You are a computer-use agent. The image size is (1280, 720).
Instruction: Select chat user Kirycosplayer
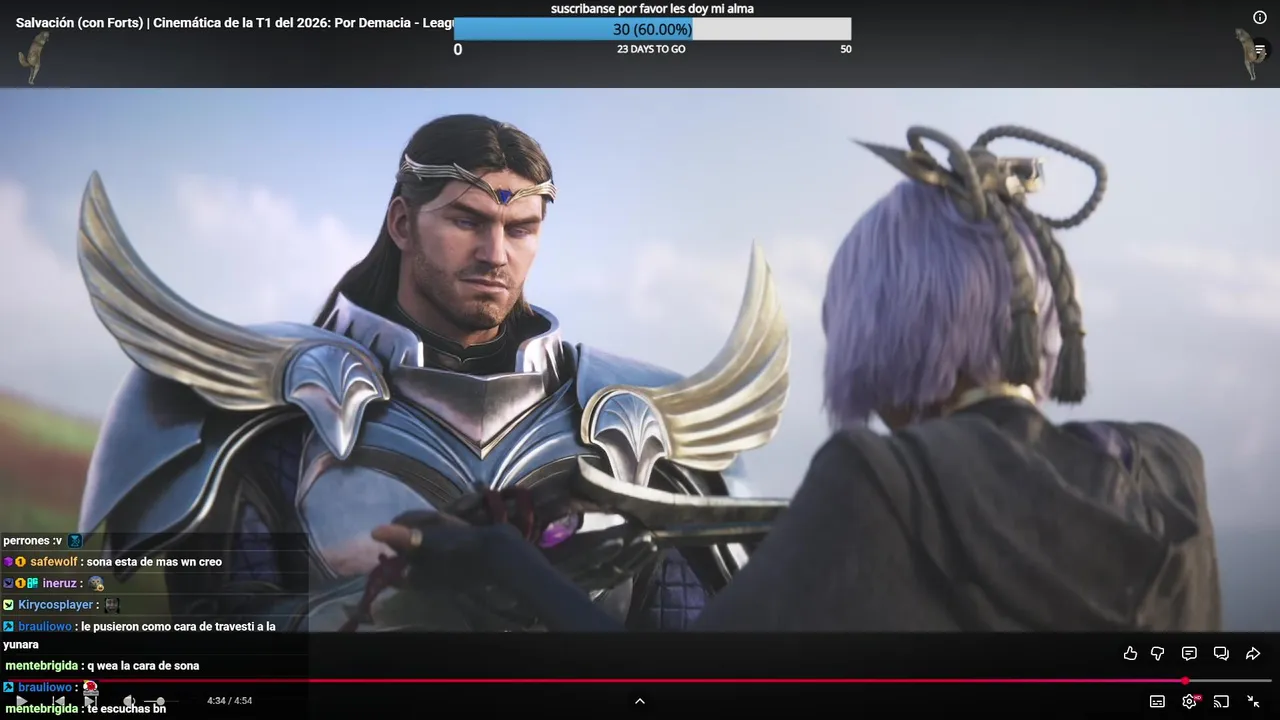pos(55,605)
